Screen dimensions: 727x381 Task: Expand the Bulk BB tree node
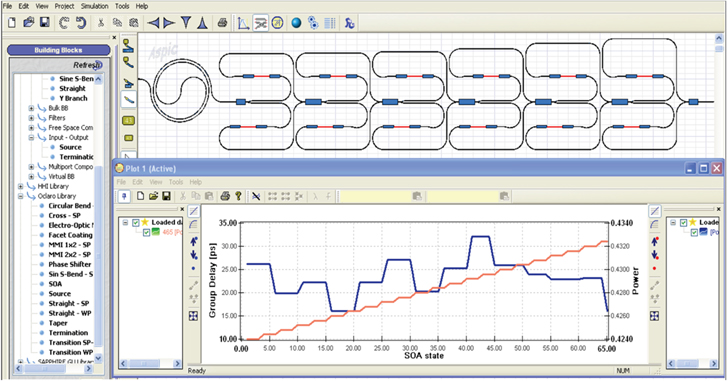click(x=31, y=108)
